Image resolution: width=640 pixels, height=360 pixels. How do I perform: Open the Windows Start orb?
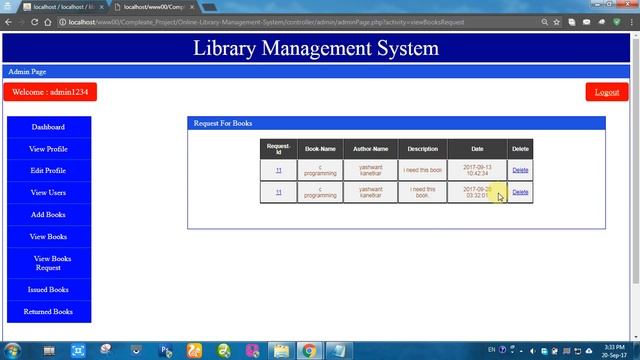[12, 351]
